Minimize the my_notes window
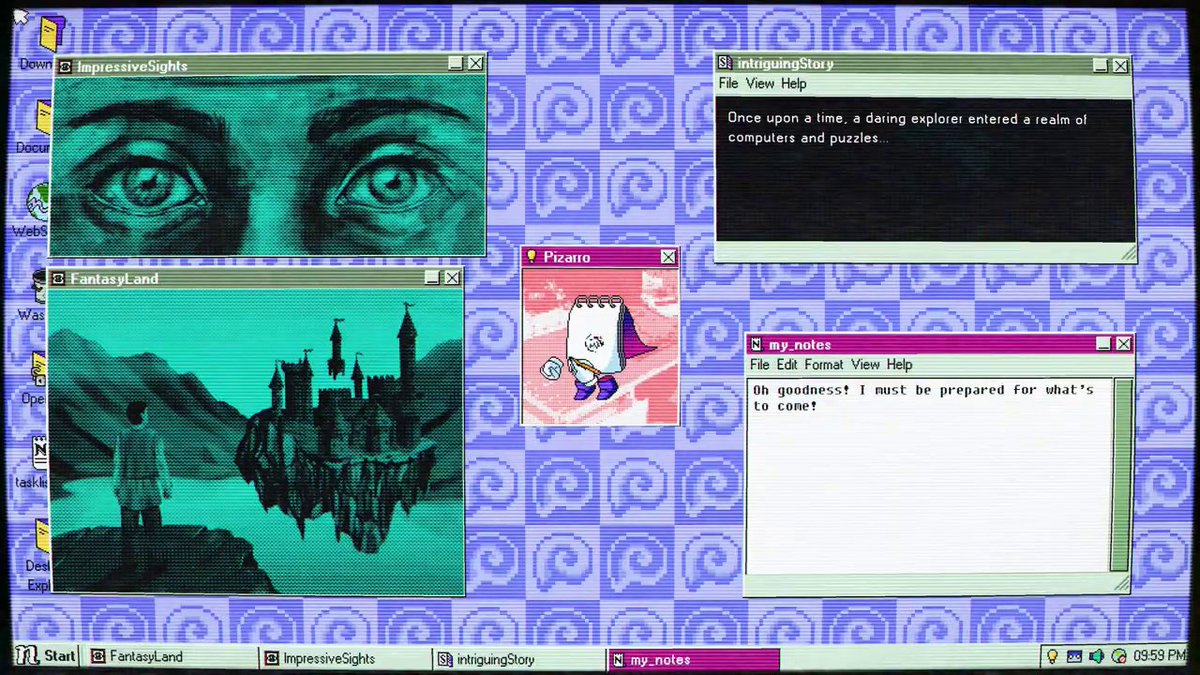 [1103, 343]
